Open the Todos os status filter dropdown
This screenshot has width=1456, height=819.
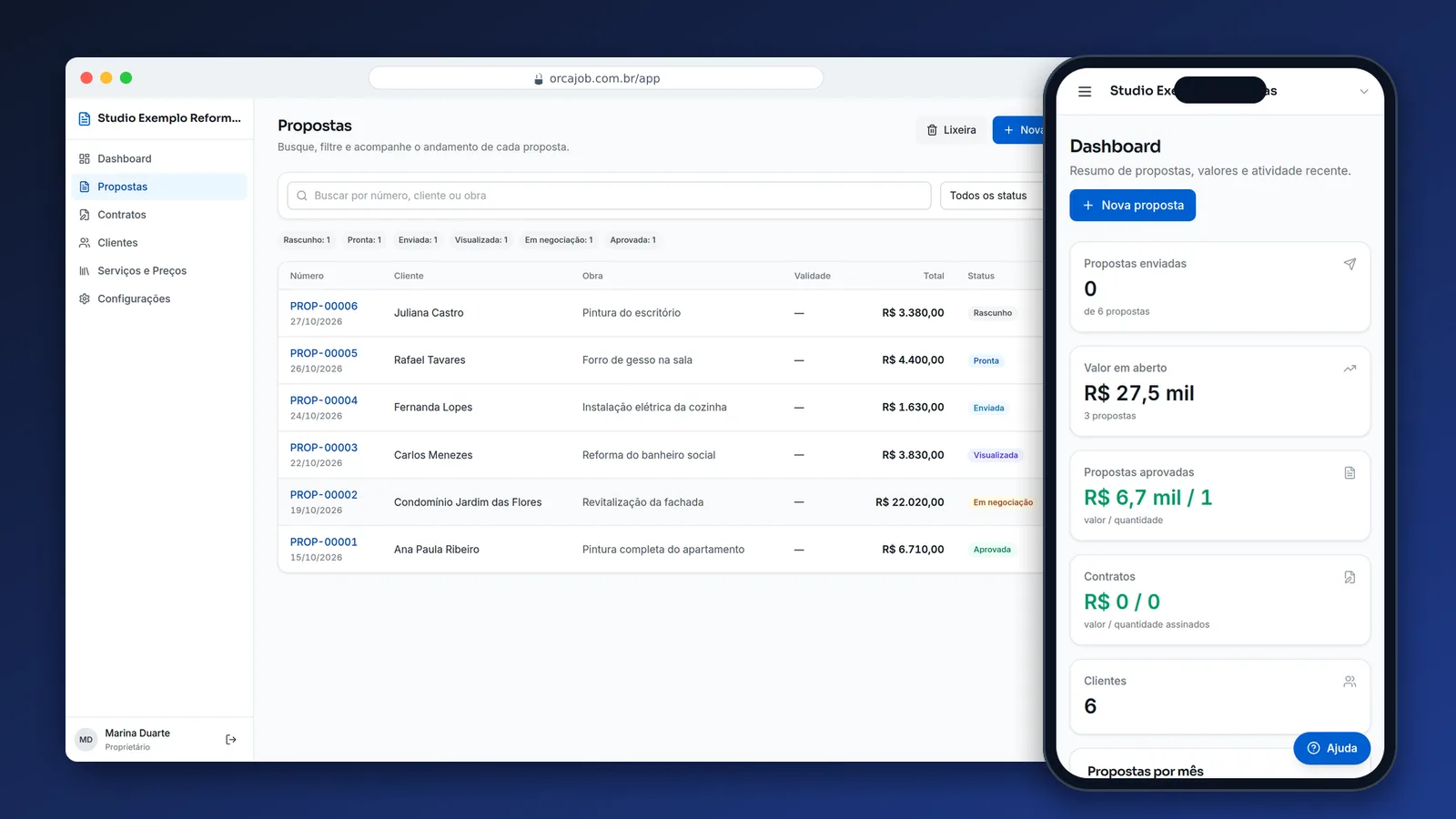point(992,196)
